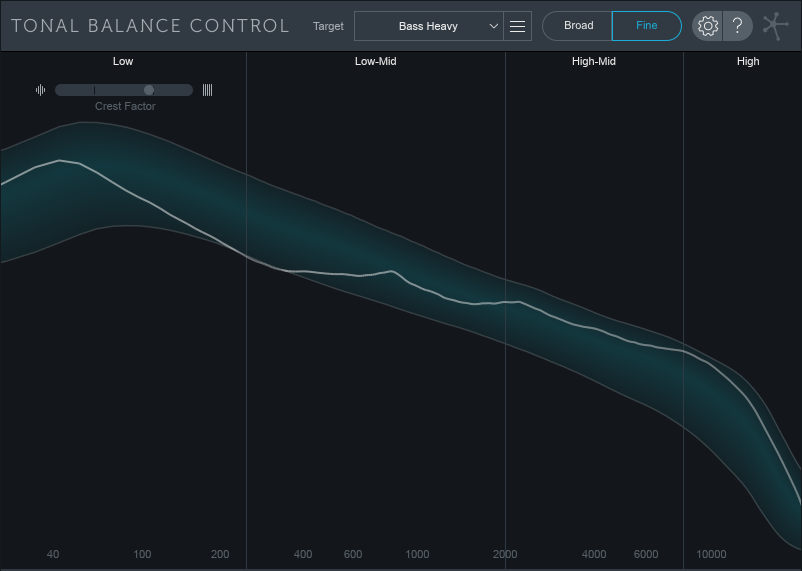Screen dimensions: 802x571
Task: Select the Low-Mid band header
Action: (x=375, y=61)
